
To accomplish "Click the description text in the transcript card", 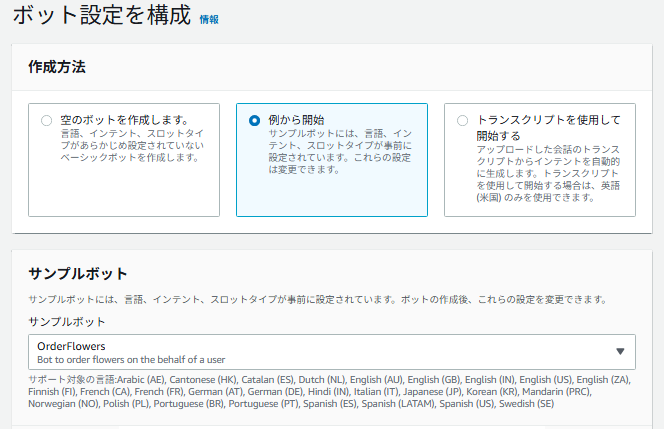I will point(548,172).
